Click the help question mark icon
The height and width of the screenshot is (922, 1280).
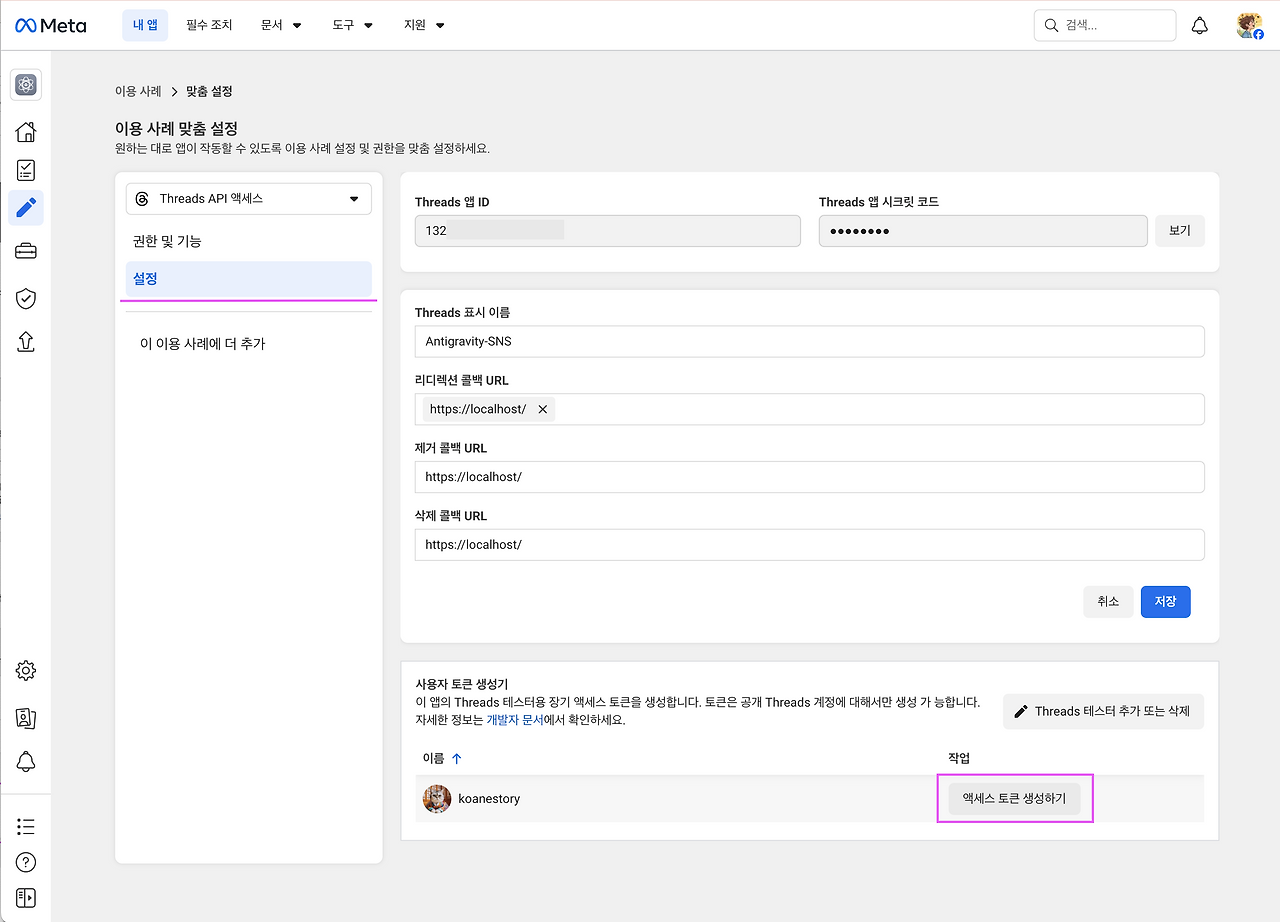point(26,862)
